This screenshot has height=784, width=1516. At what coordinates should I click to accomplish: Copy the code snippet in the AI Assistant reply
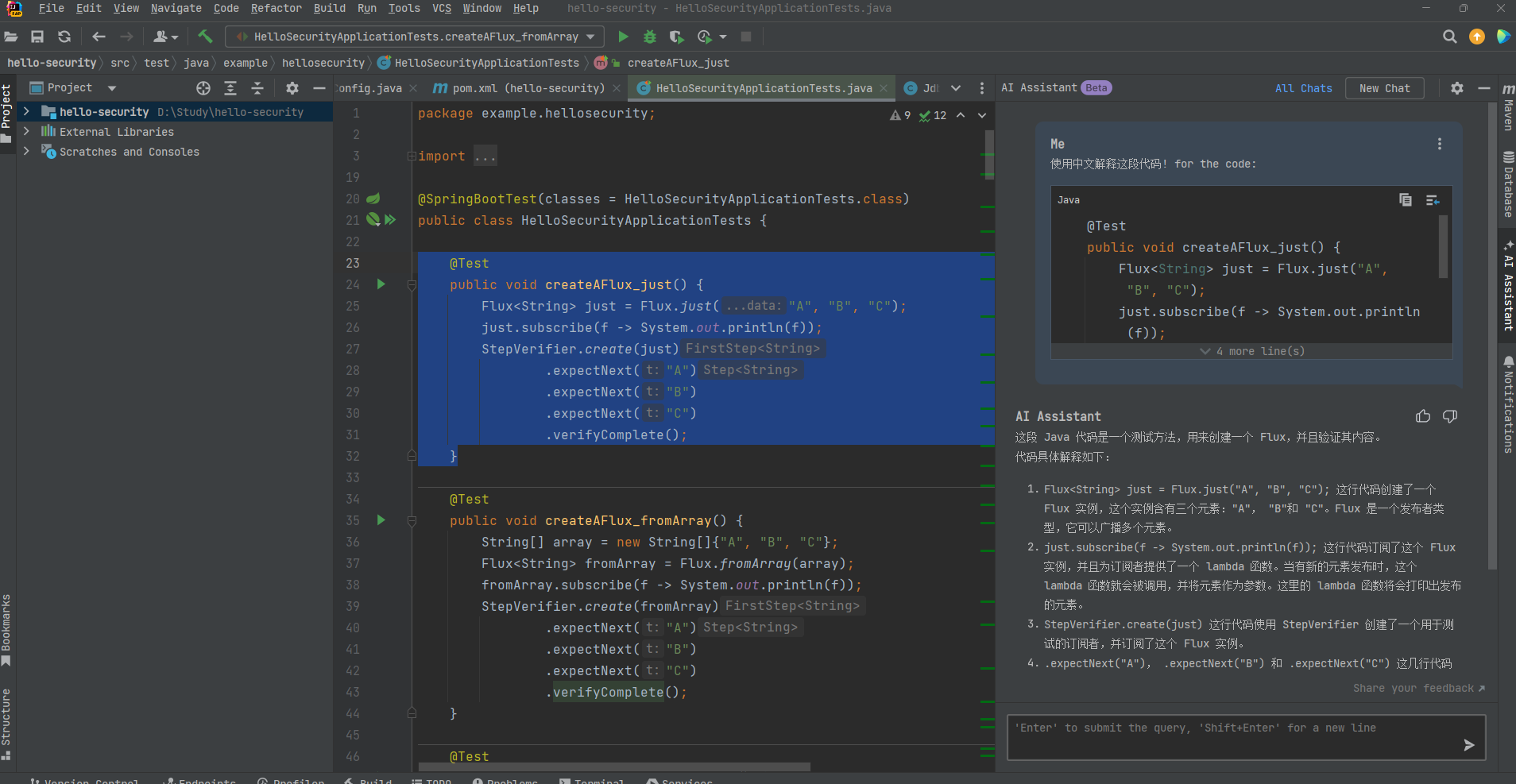(1405, 200)
